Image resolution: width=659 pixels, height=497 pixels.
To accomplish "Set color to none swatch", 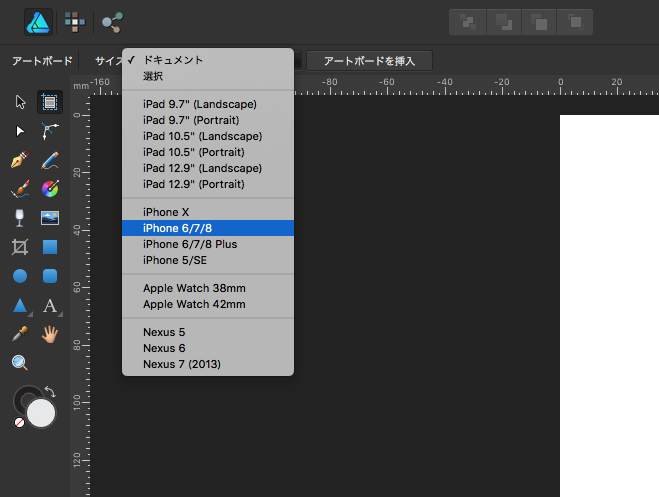I will tap(19, 422).
